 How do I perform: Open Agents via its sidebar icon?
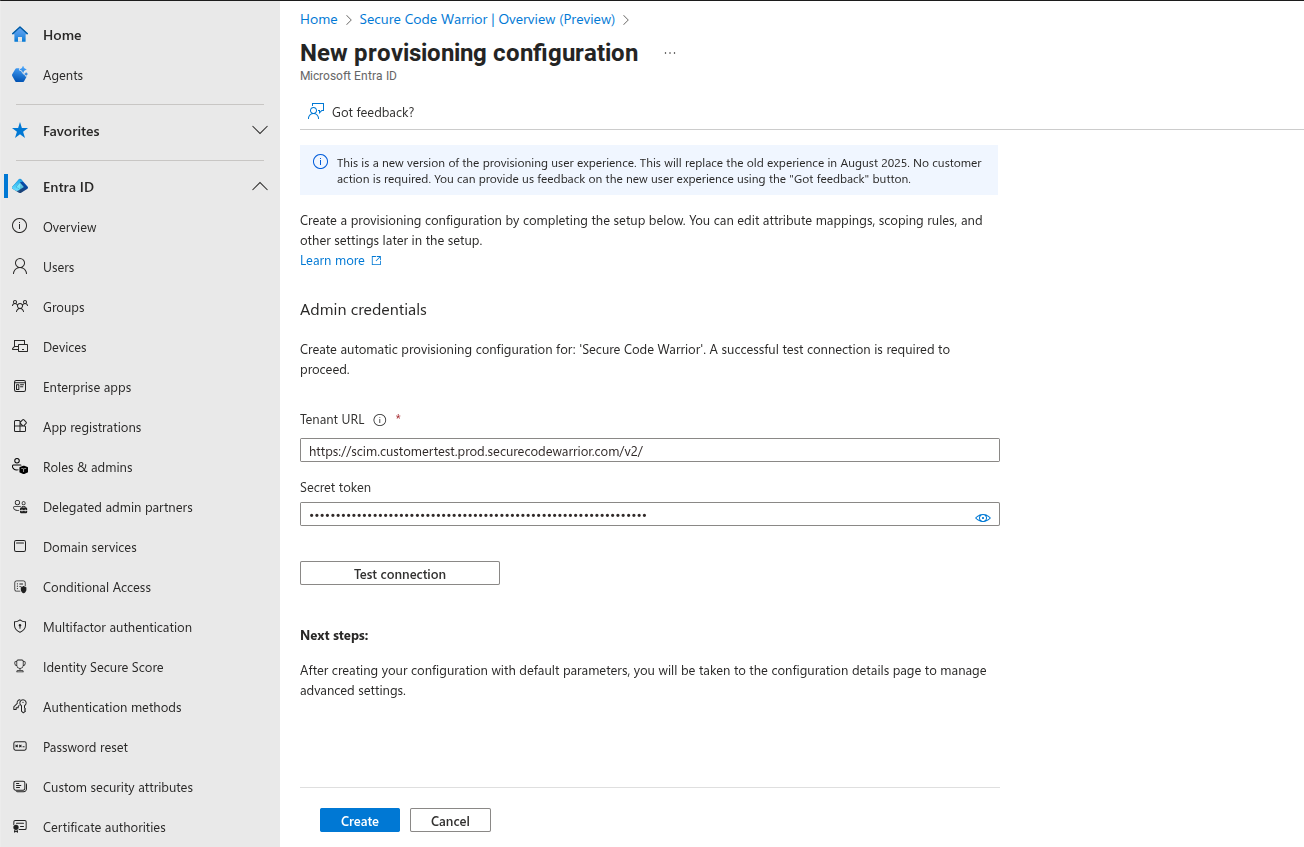click(20, 75)
